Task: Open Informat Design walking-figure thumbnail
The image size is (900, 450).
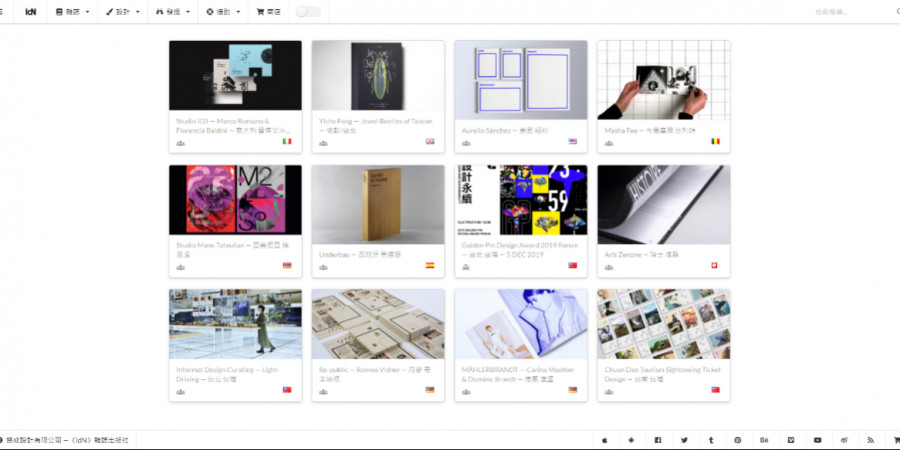Action: click(x=235, y=324)
